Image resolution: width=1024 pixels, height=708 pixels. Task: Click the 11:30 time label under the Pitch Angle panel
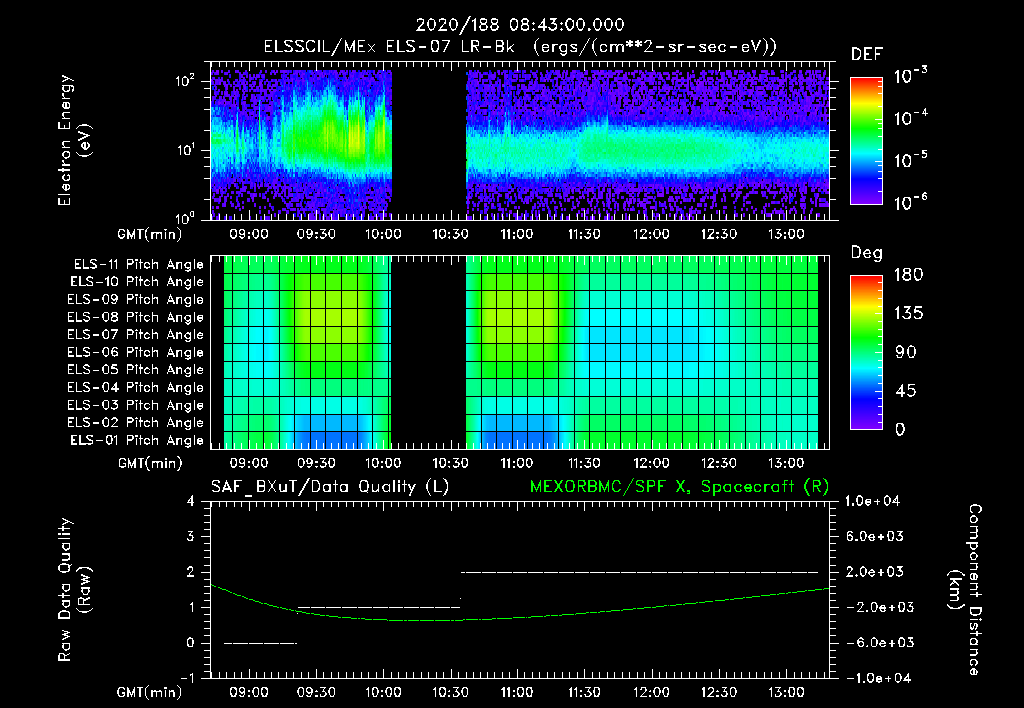pyautogui.click(x=584, y=463)
